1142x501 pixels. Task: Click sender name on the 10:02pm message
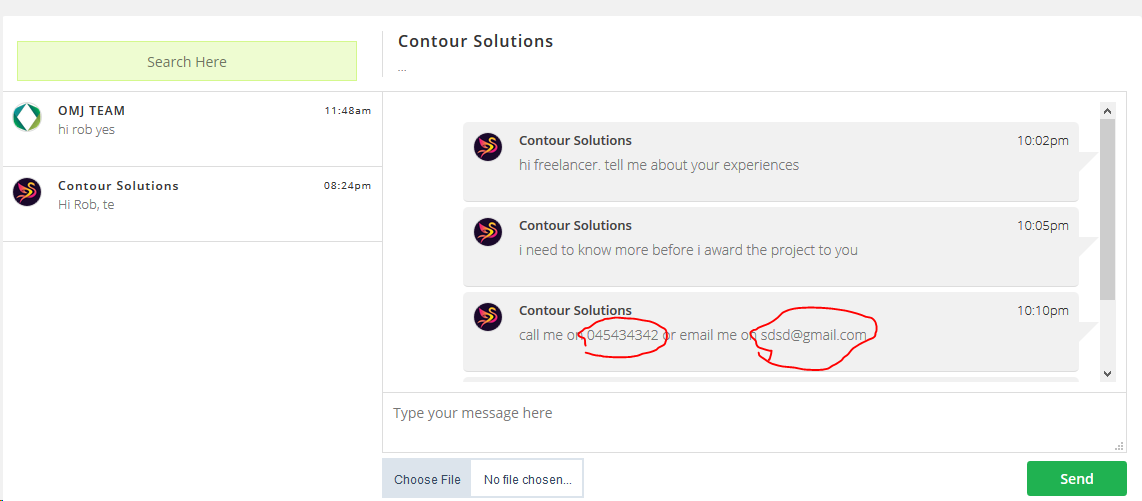[x=575, y=140]
